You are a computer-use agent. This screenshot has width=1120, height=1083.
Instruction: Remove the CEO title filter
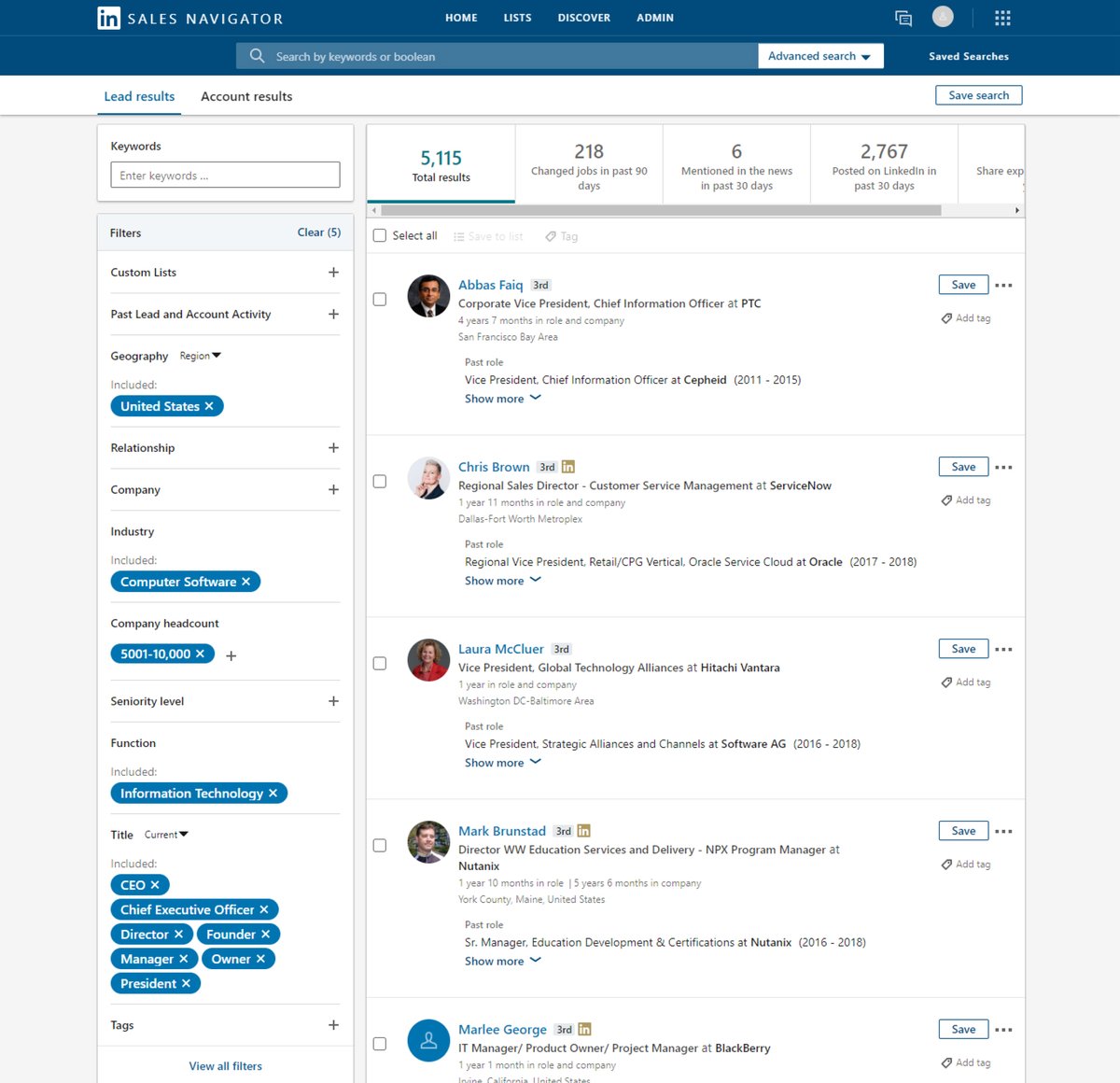click(155, 885)
